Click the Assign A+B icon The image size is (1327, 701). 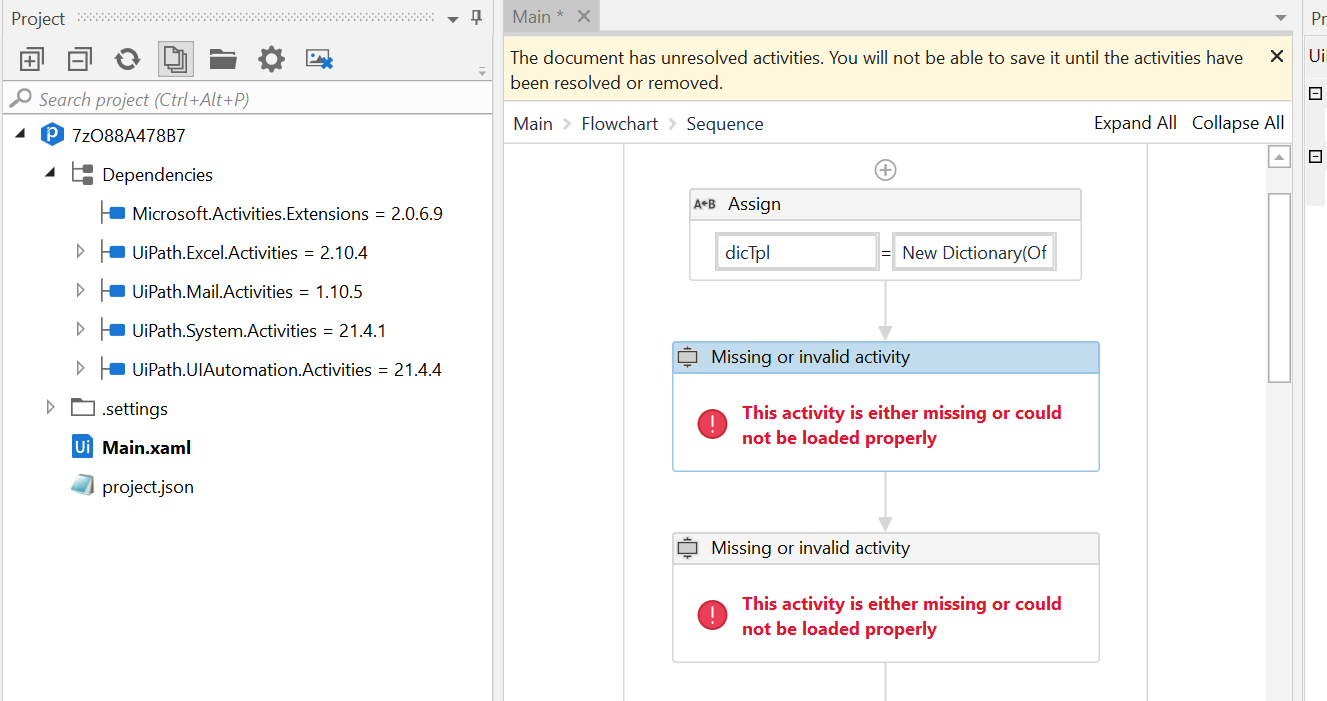(705, 204)
